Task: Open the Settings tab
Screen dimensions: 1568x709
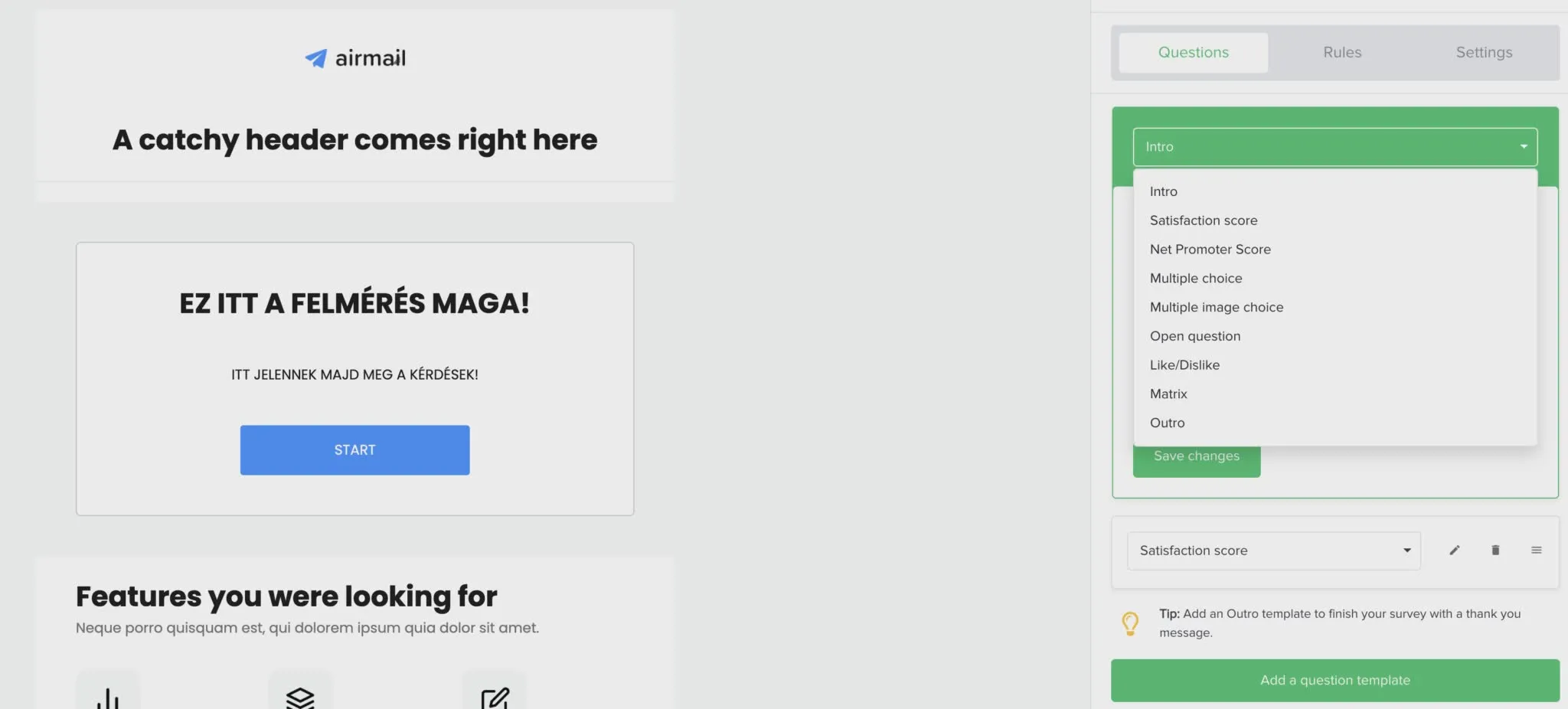Action: (1484, 53)
